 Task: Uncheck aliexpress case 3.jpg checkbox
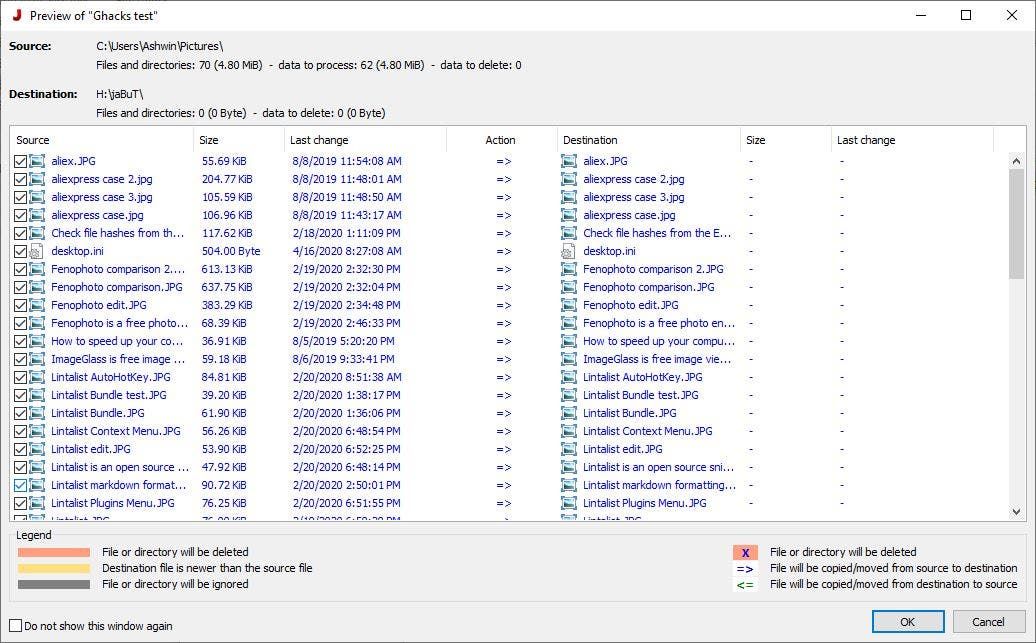pos(20,197)
